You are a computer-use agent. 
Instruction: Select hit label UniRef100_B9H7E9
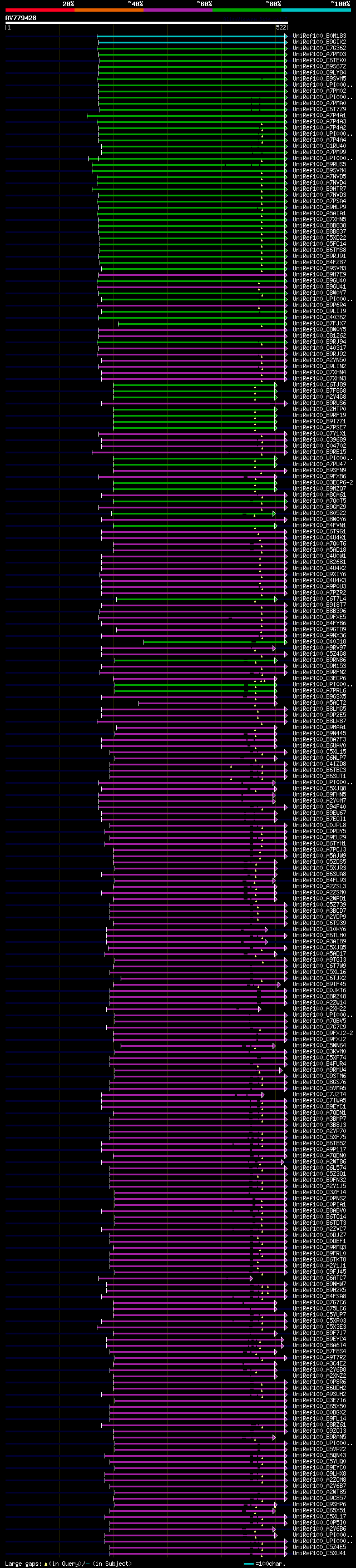pyautogui.click(x=319, y=275)
